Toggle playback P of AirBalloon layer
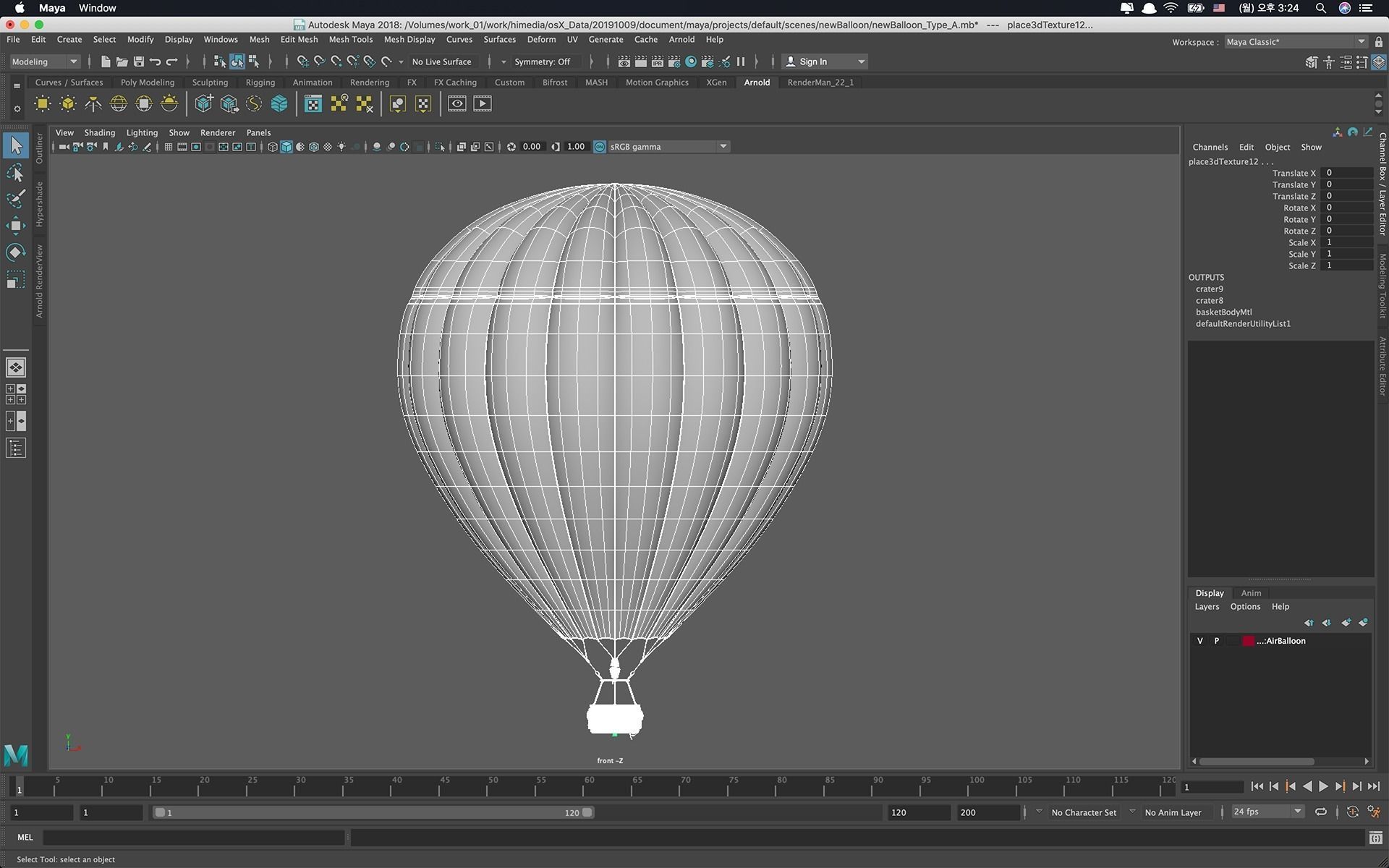1389x868 pixels. [1217, 641]
